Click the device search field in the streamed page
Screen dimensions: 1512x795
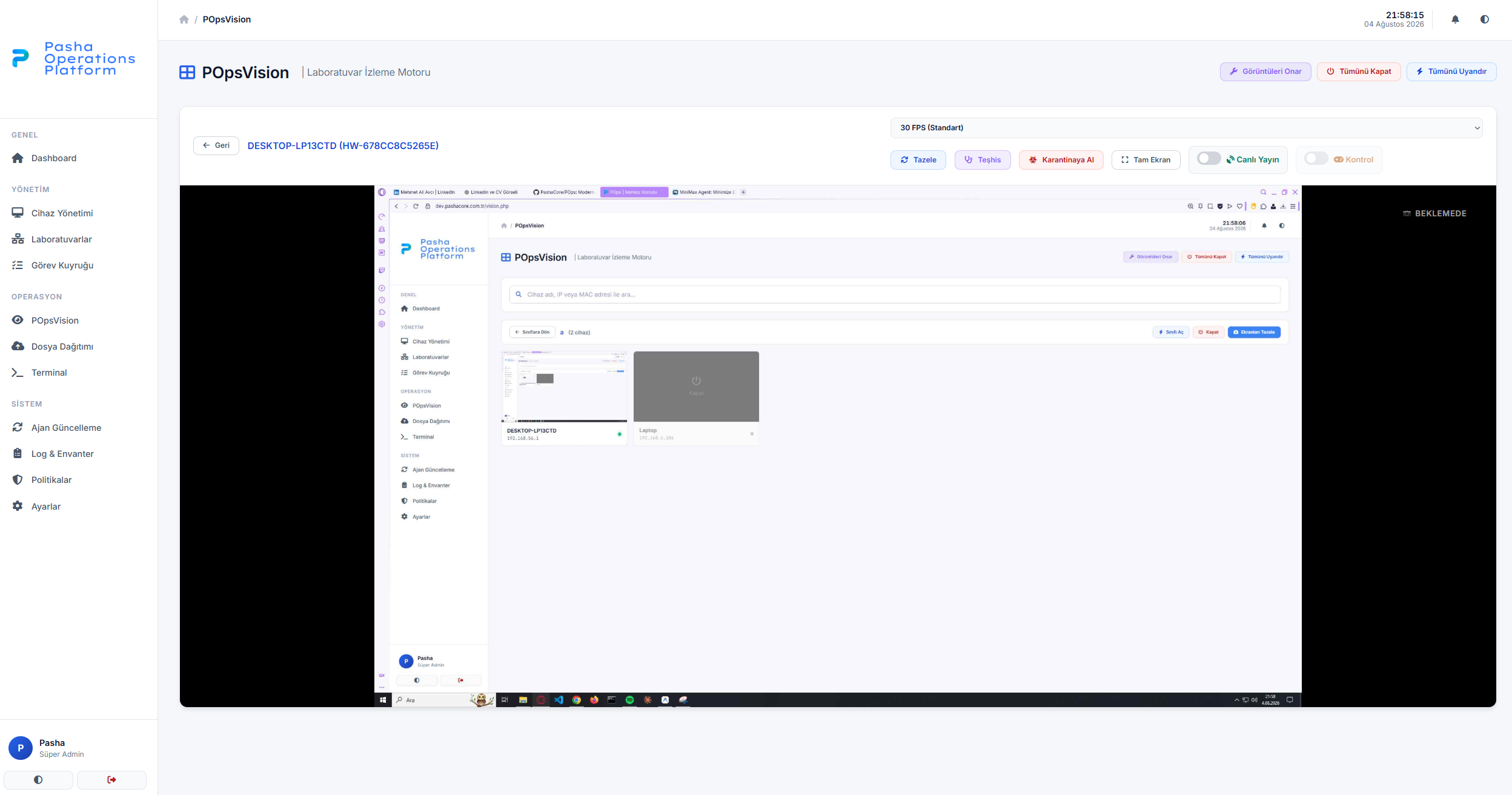coord(895,294)
